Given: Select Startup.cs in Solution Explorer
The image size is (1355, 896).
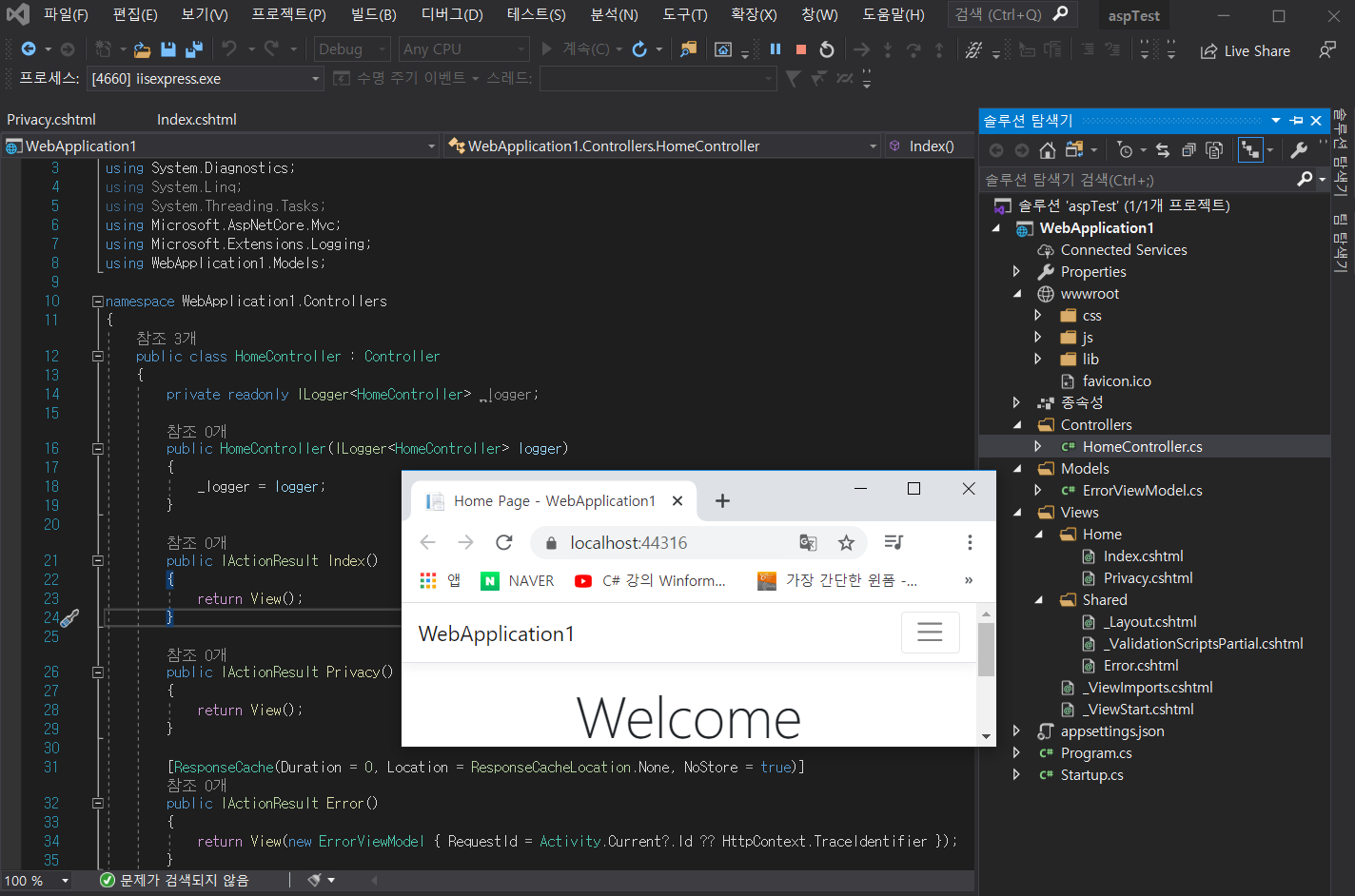Looking at the screenshot, I should click(x=1091, y=775).
